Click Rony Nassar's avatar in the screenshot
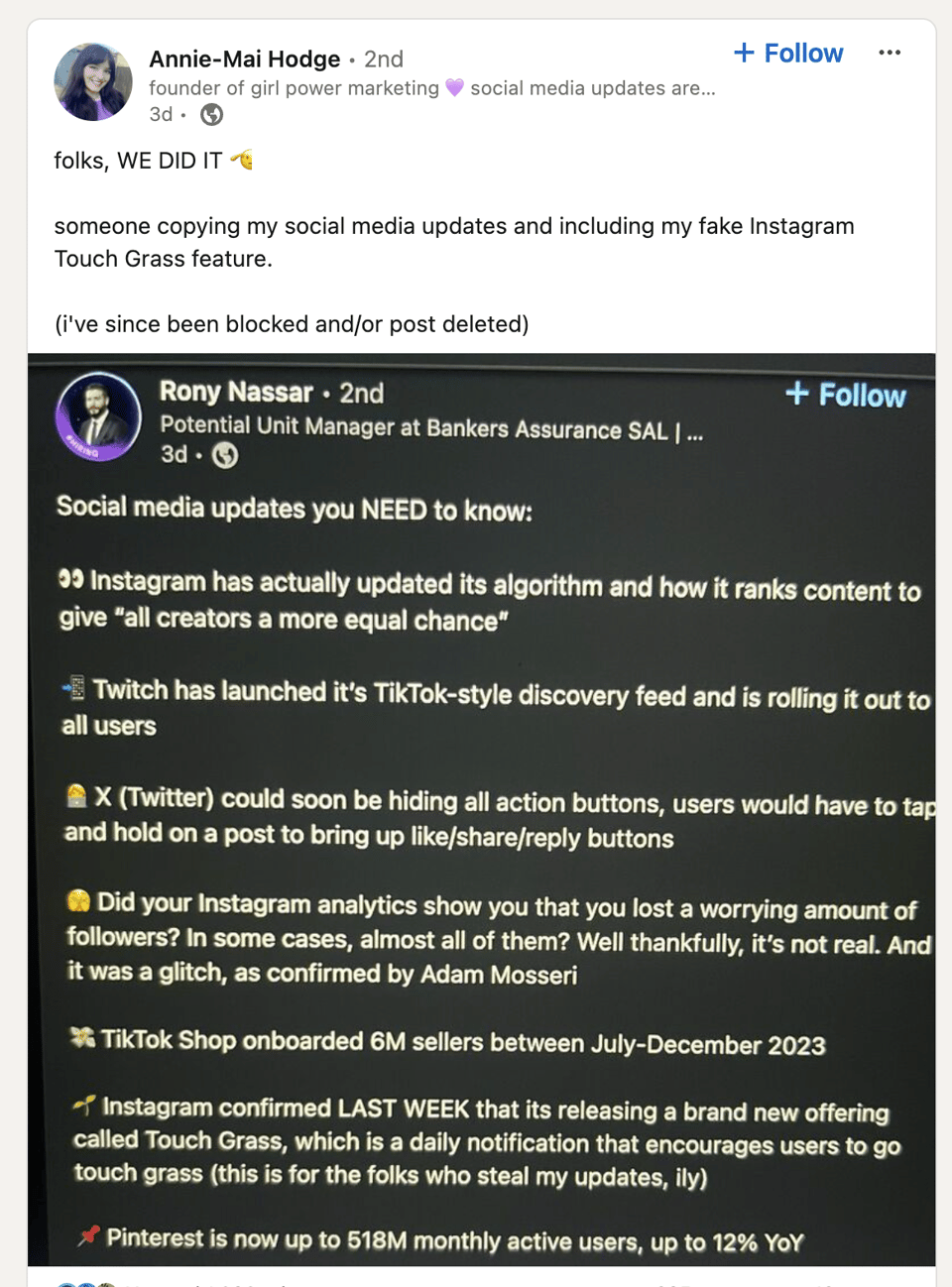Screen dimensions: 952x1287 click(98, 416)
